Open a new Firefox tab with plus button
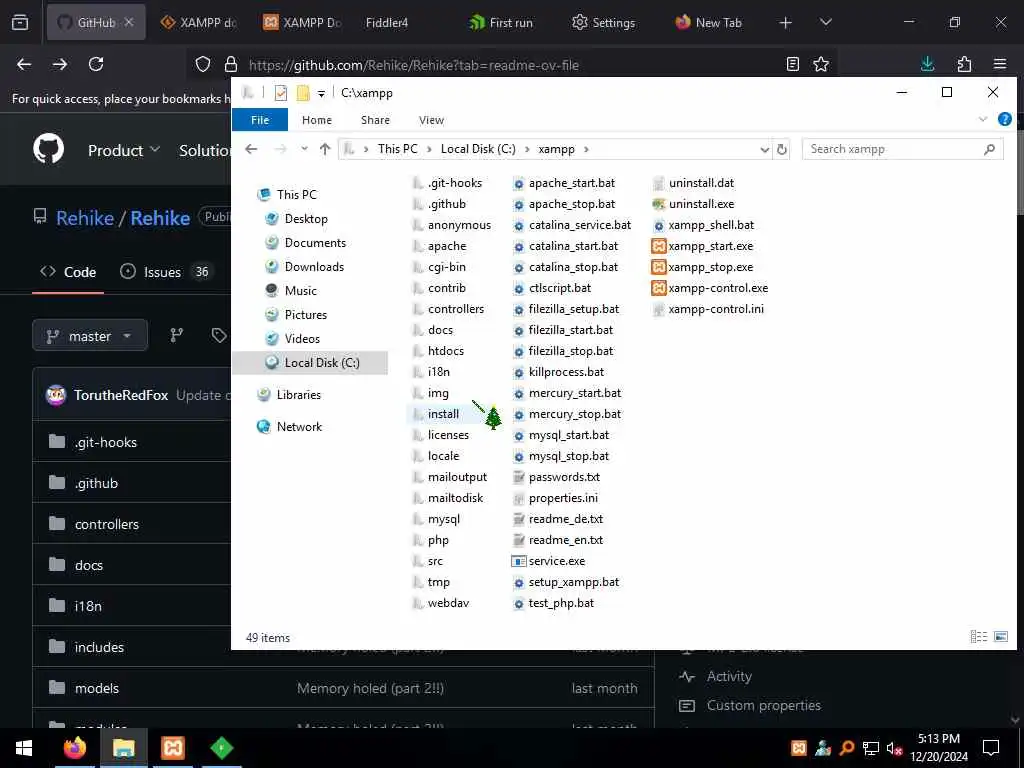The width and height of the screenshot is (1024, 768). [x=786, y=22]
